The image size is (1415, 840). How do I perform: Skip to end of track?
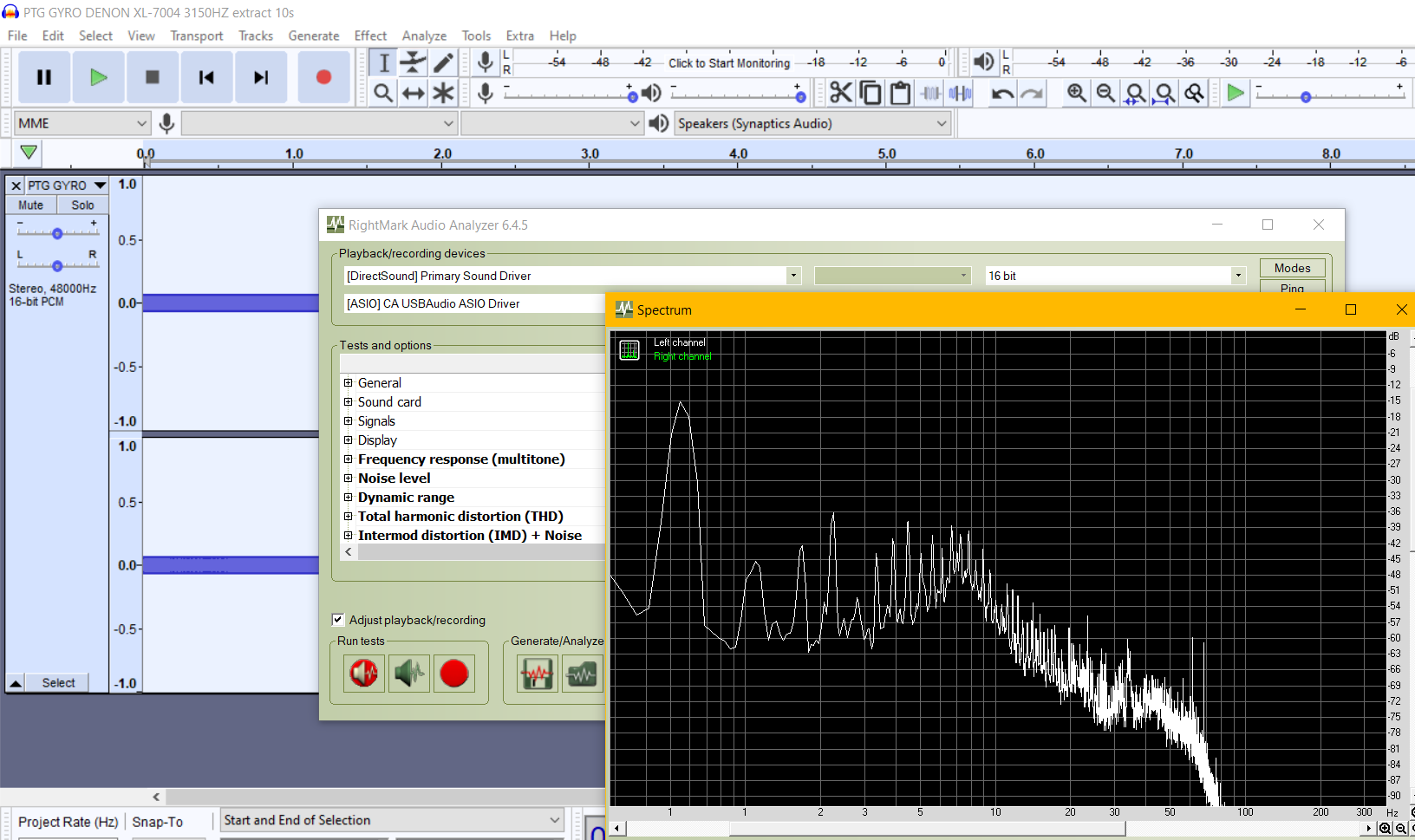pos(261,77)
